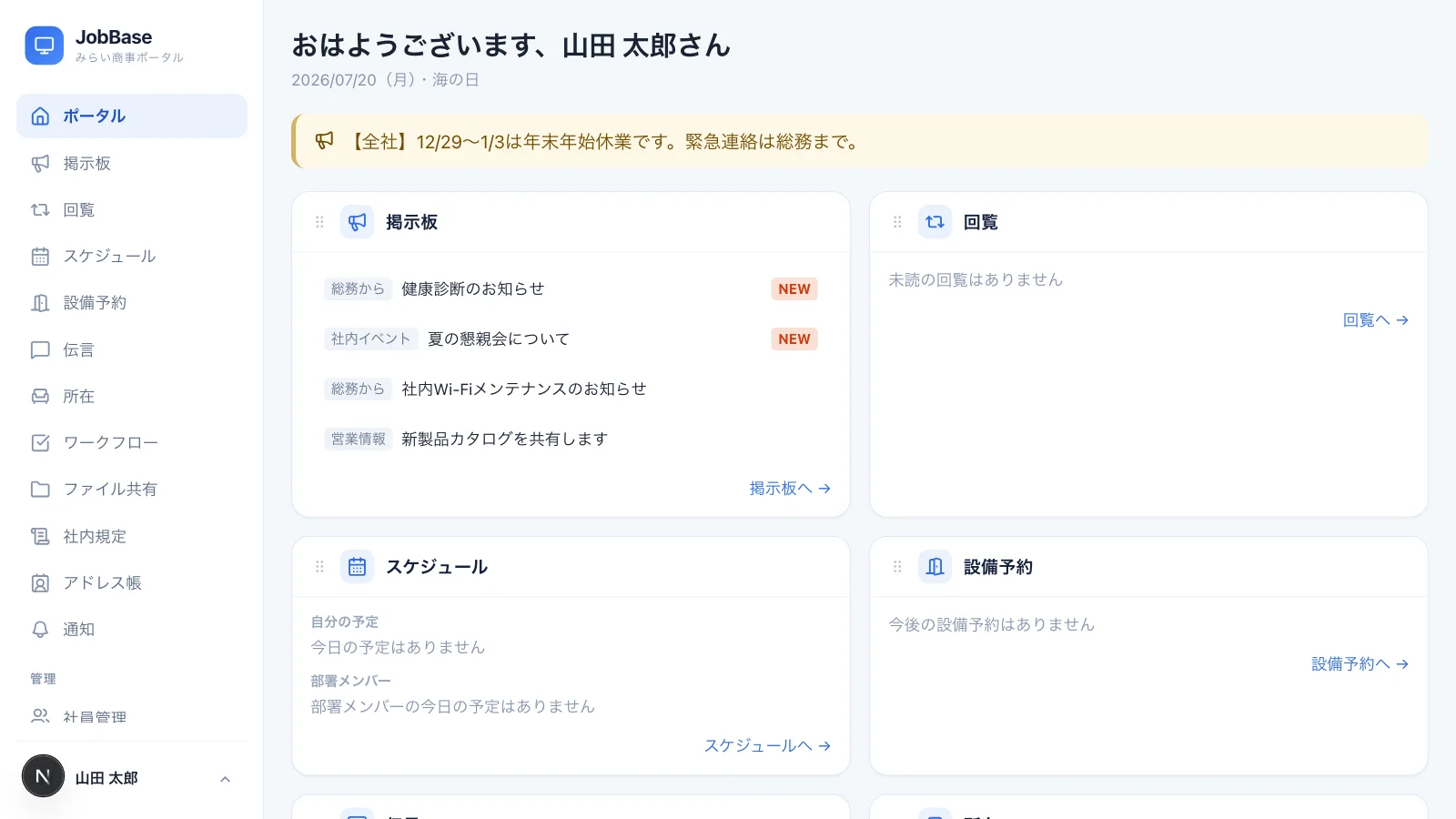Image resolution: width=1456 pixels, height=819 pixels.
Task: Click the アドレス帳 sidebar label
Action: 103,583
